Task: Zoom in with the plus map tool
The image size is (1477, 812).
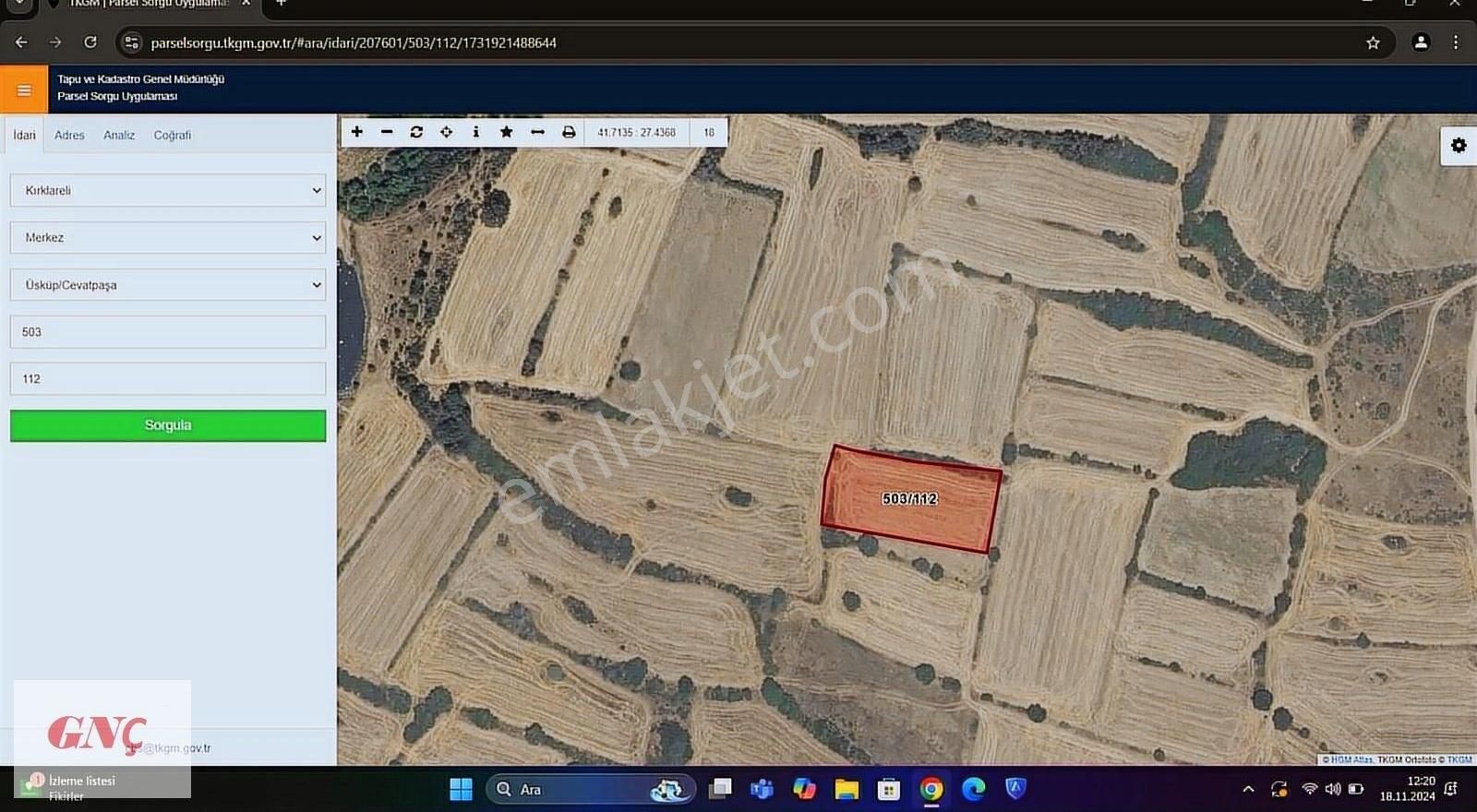Action: (x=357, y=132)
